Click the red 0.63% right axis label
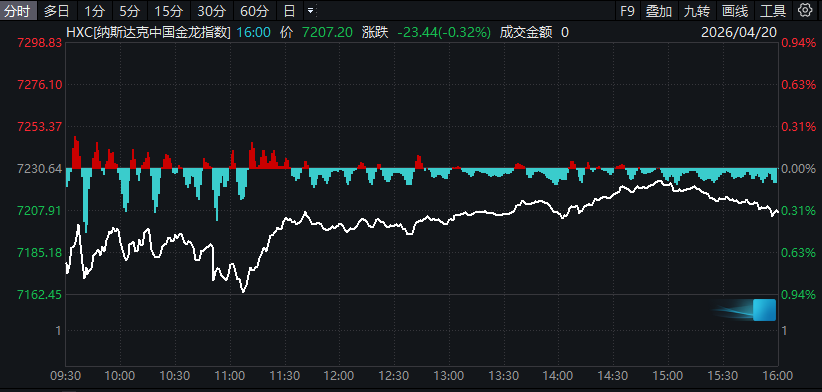This screenshot has height=392, width=822. point(798,85)
